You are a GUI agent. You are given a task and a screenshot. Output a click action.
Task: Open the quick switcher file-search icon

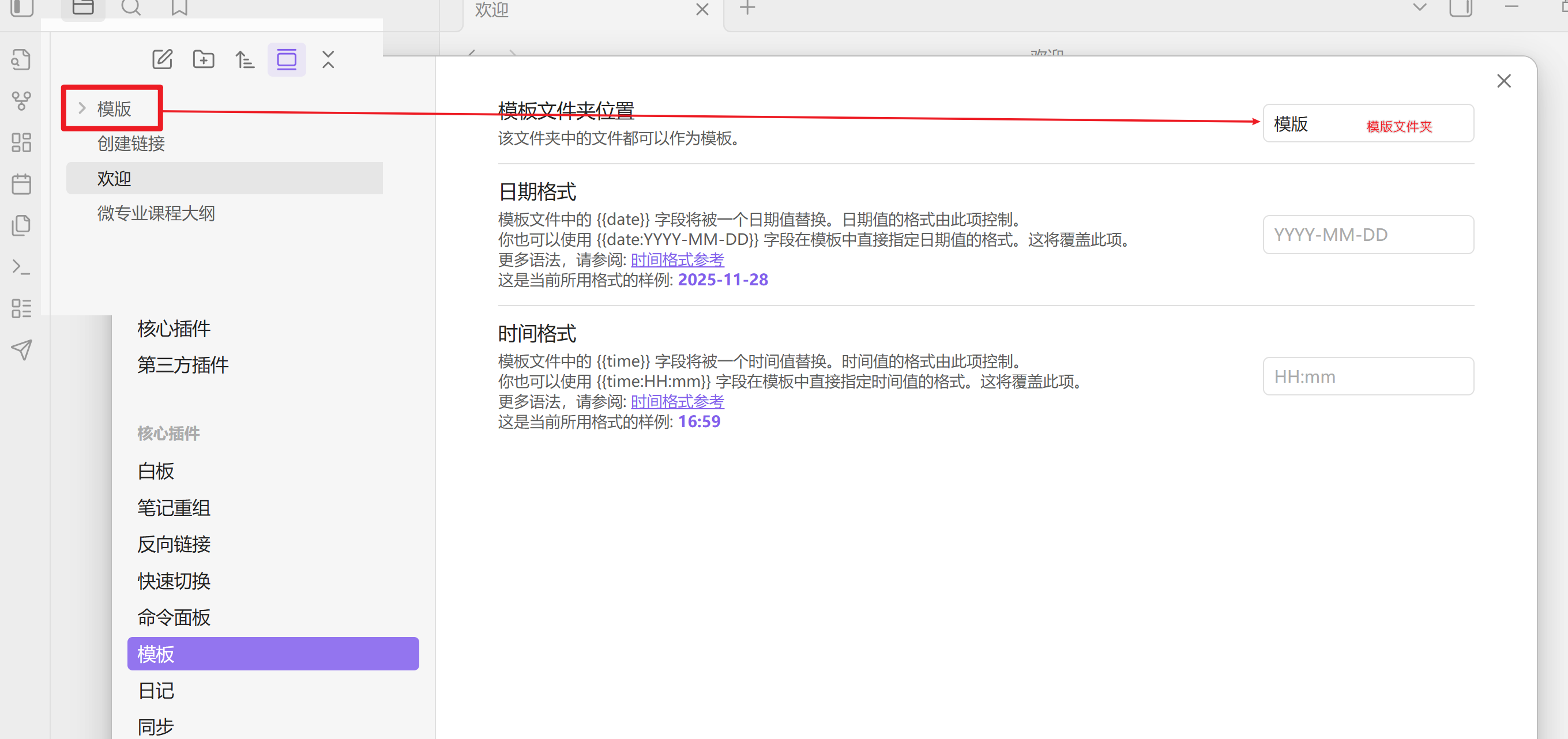tap(21, 59)
